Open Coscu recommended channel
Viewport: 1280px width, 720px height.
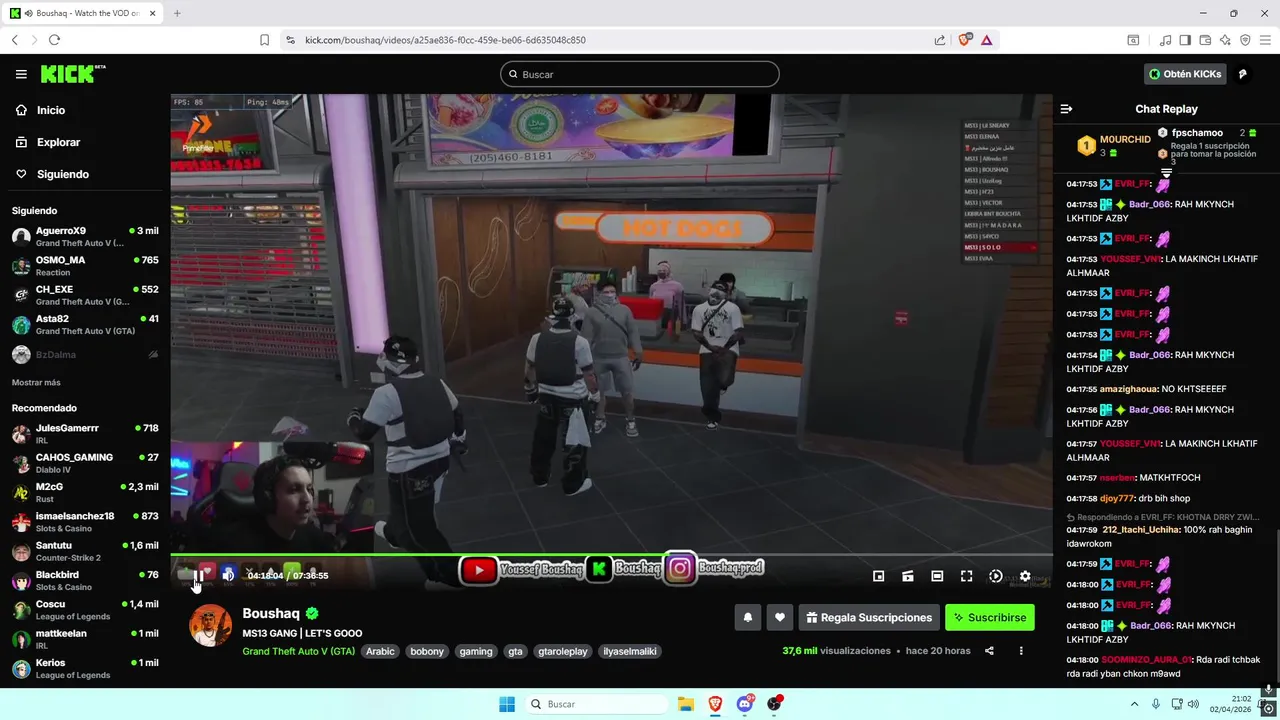(85, 609)
